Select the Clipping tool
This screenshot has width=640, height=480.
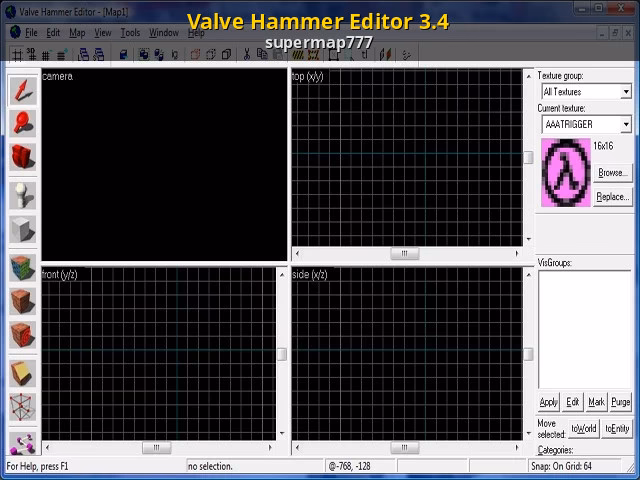tap(23, 373)
